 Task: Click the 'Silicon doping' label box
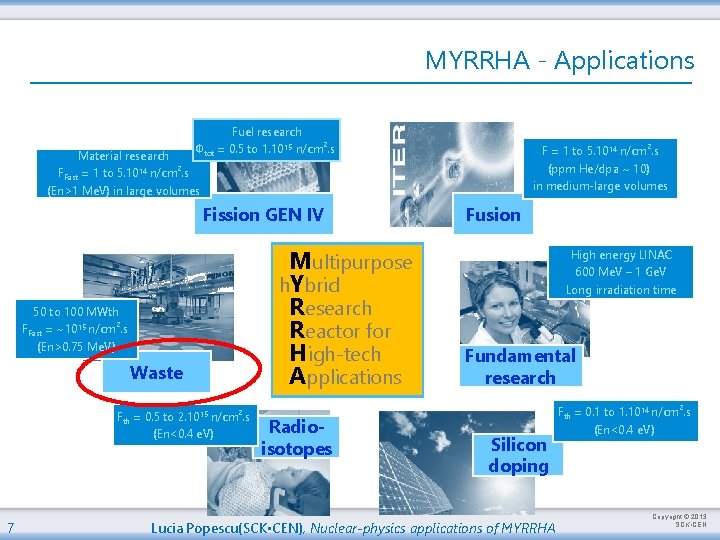(x=518, y=455)
